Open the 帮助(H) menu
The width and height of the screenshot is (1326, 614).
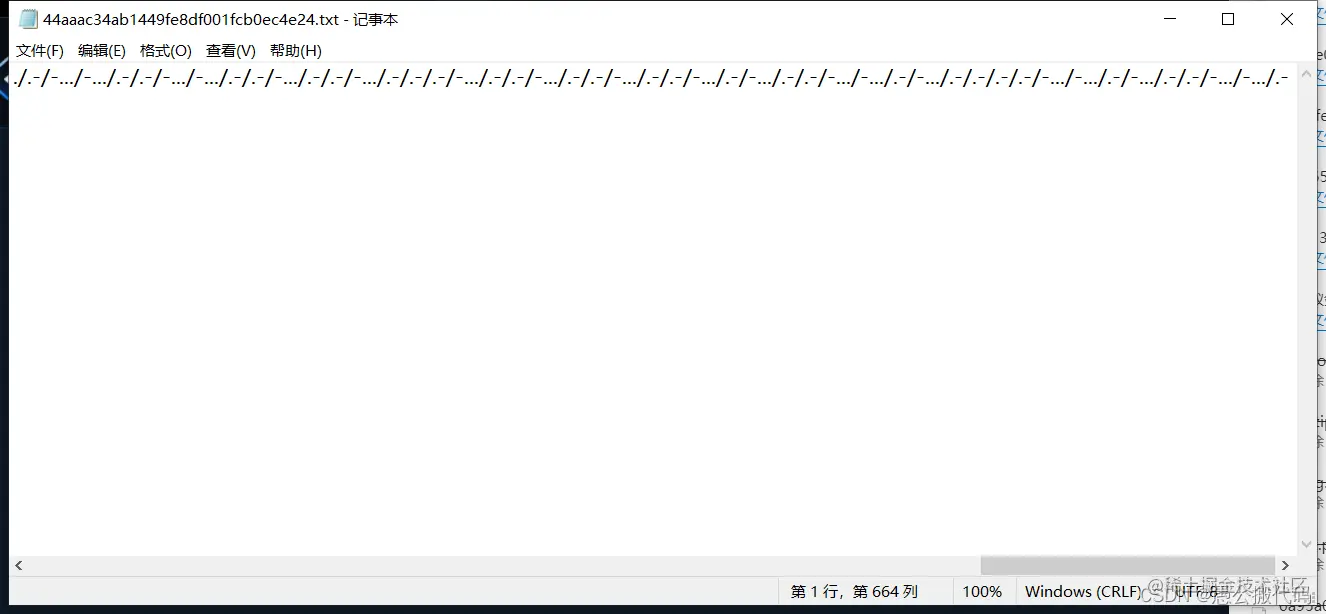pos(296,50)
